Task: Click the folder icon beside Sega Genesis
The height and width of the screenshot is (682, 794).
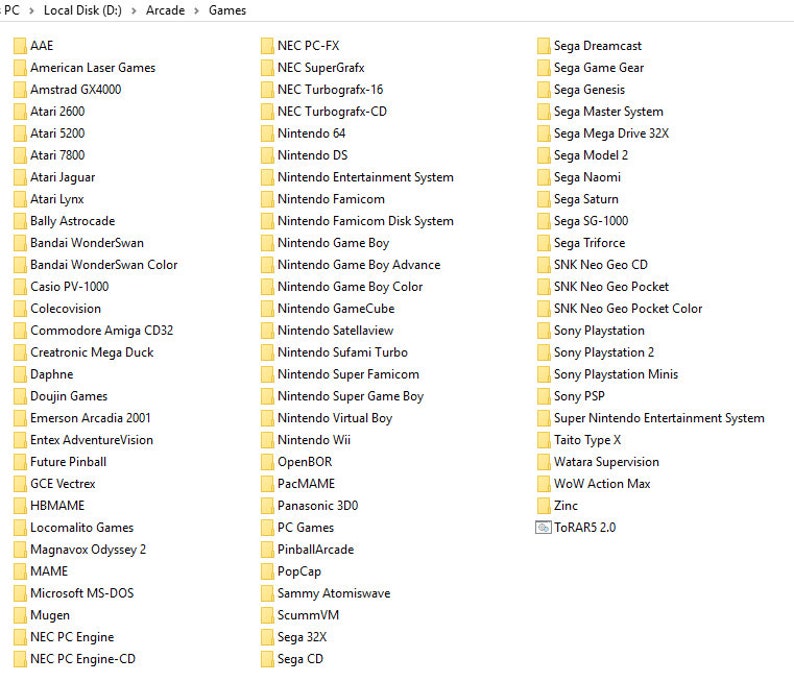Action: 543,90
